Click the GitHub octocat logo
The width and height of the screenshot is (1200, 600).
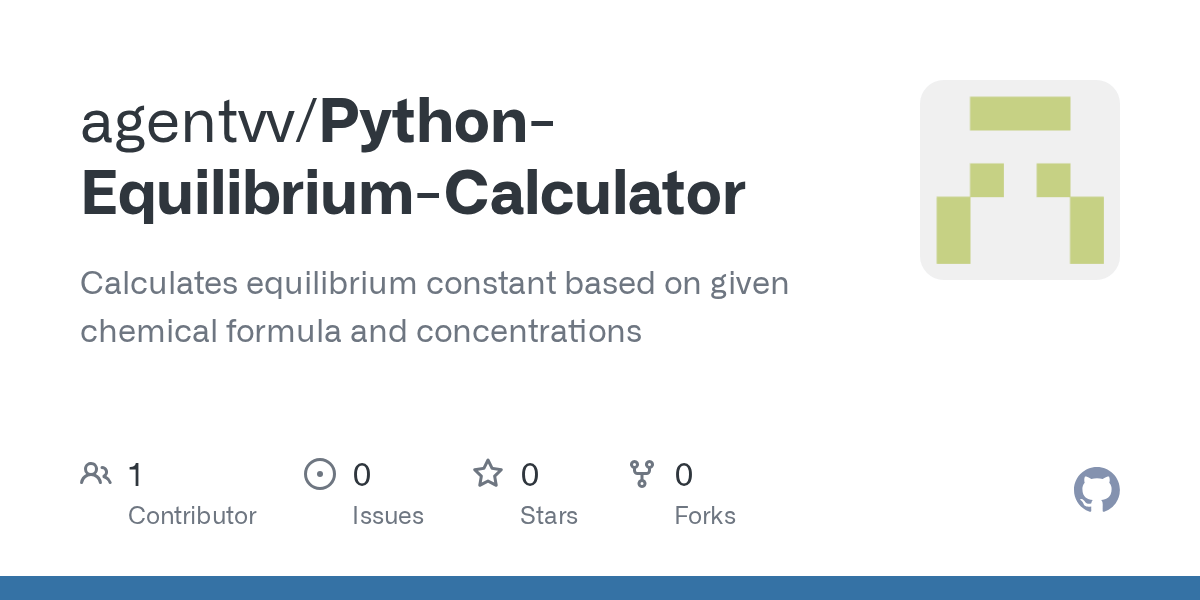(1096, 490)
